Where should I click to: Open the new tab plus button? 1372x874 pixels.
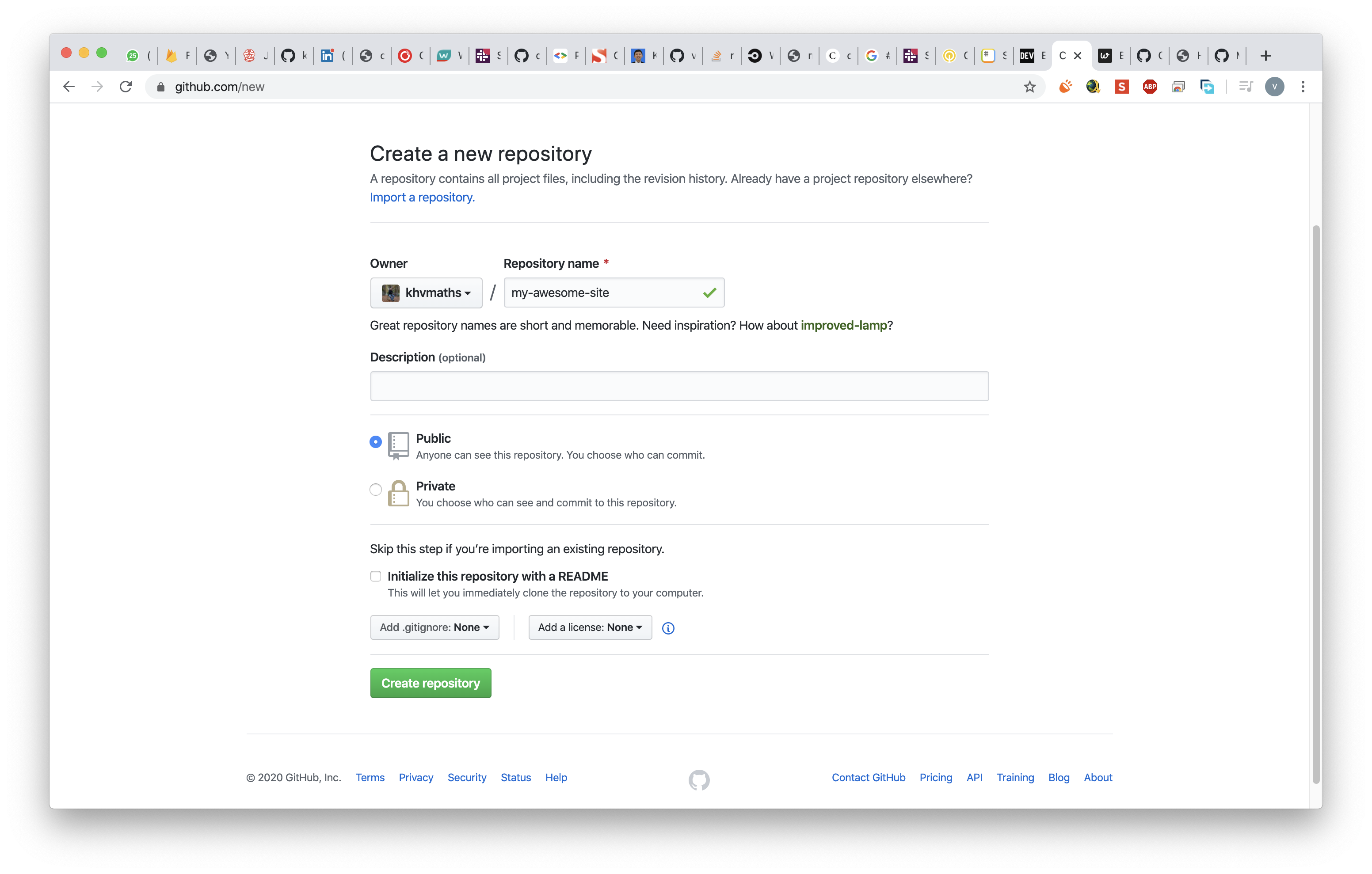point(1265,56)
